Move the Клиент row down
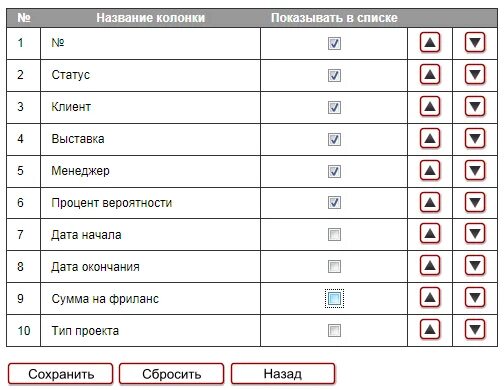 pos(475,106)
